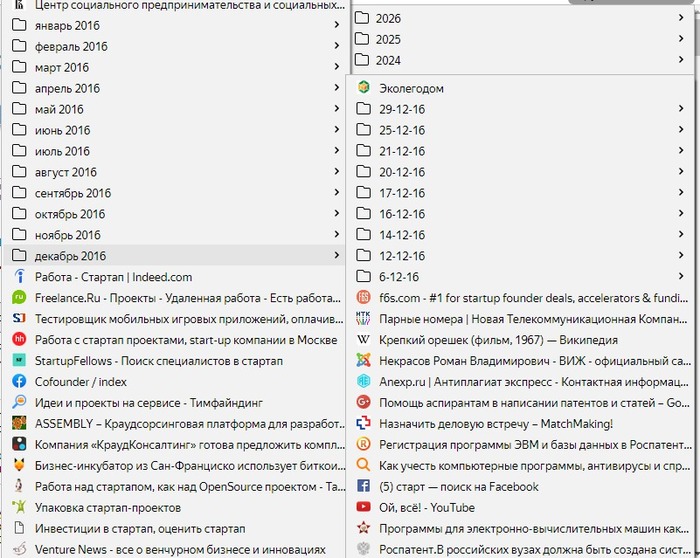700x558 pixels.
Task: Expand the 2025 folder arrow
Action: pos(682,40)
